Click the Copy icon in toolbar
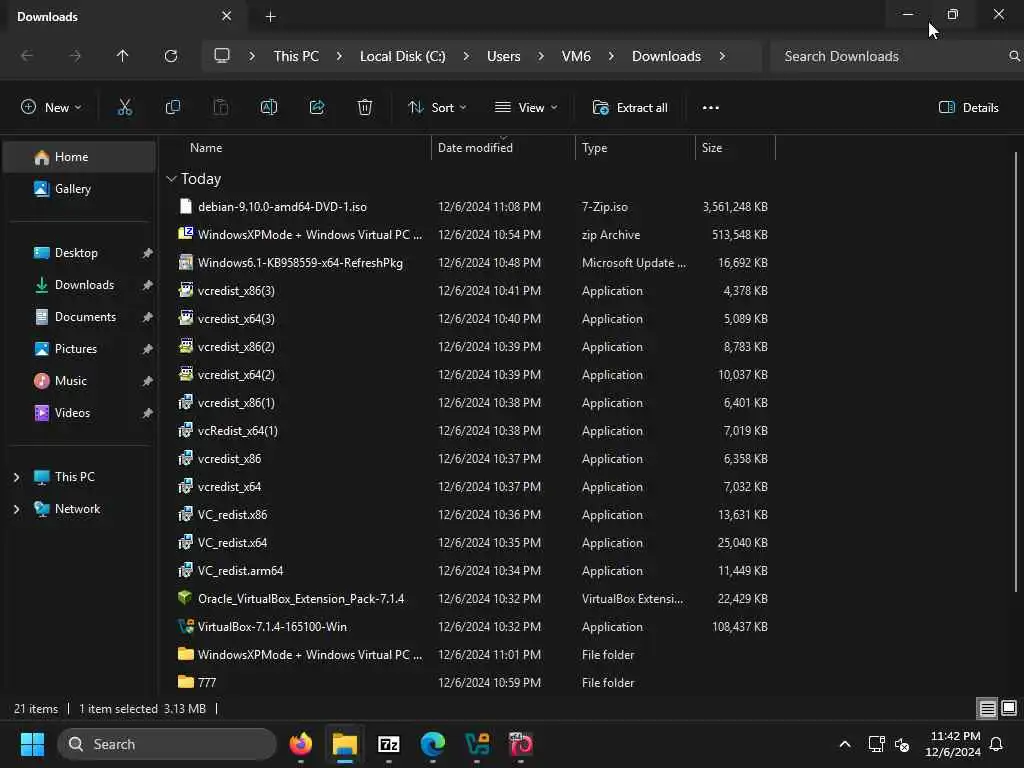1024x768 pixels. pos(172,107)
